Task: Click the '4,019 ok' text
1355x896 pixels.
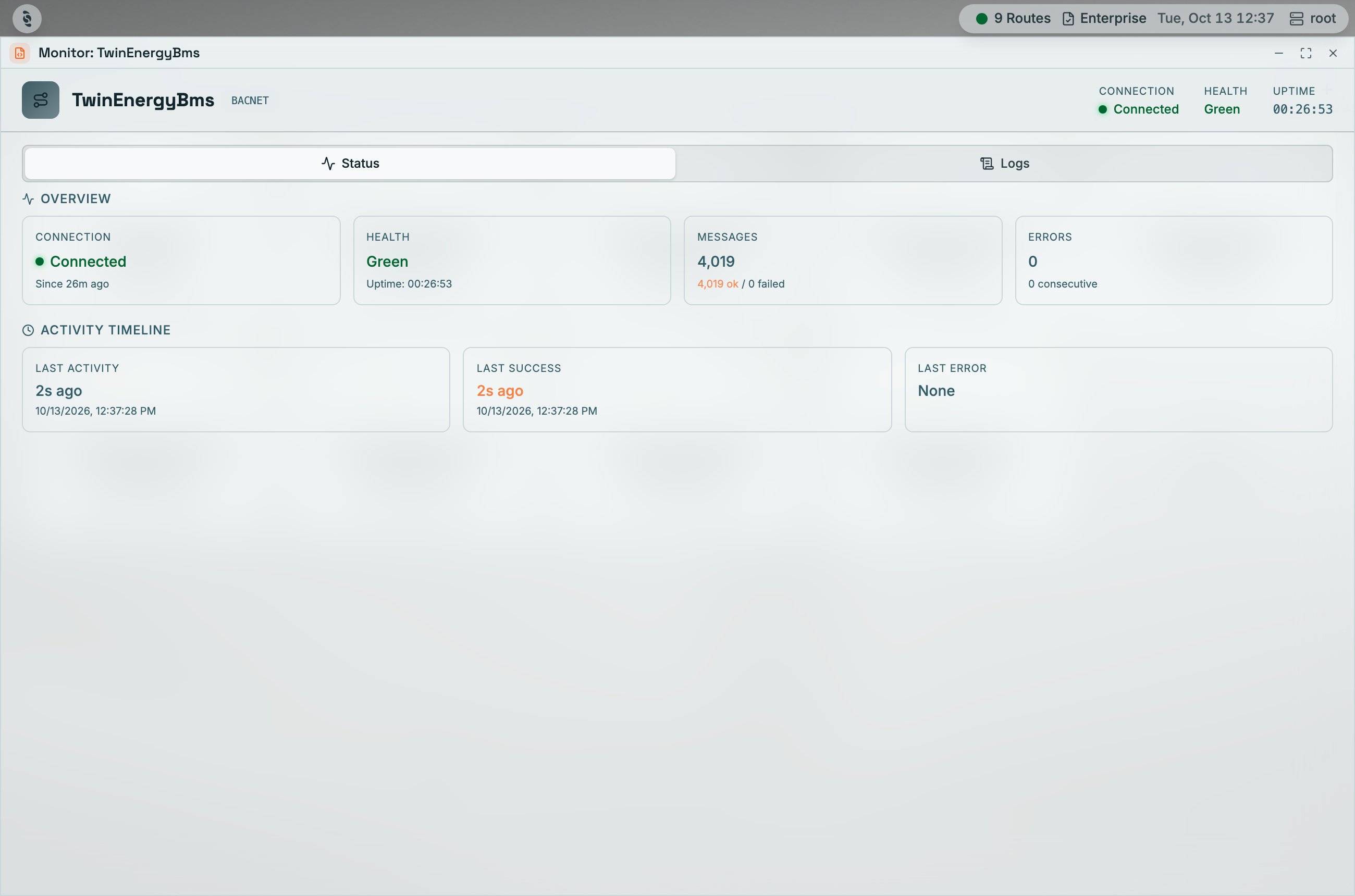Action: (718, 284)
